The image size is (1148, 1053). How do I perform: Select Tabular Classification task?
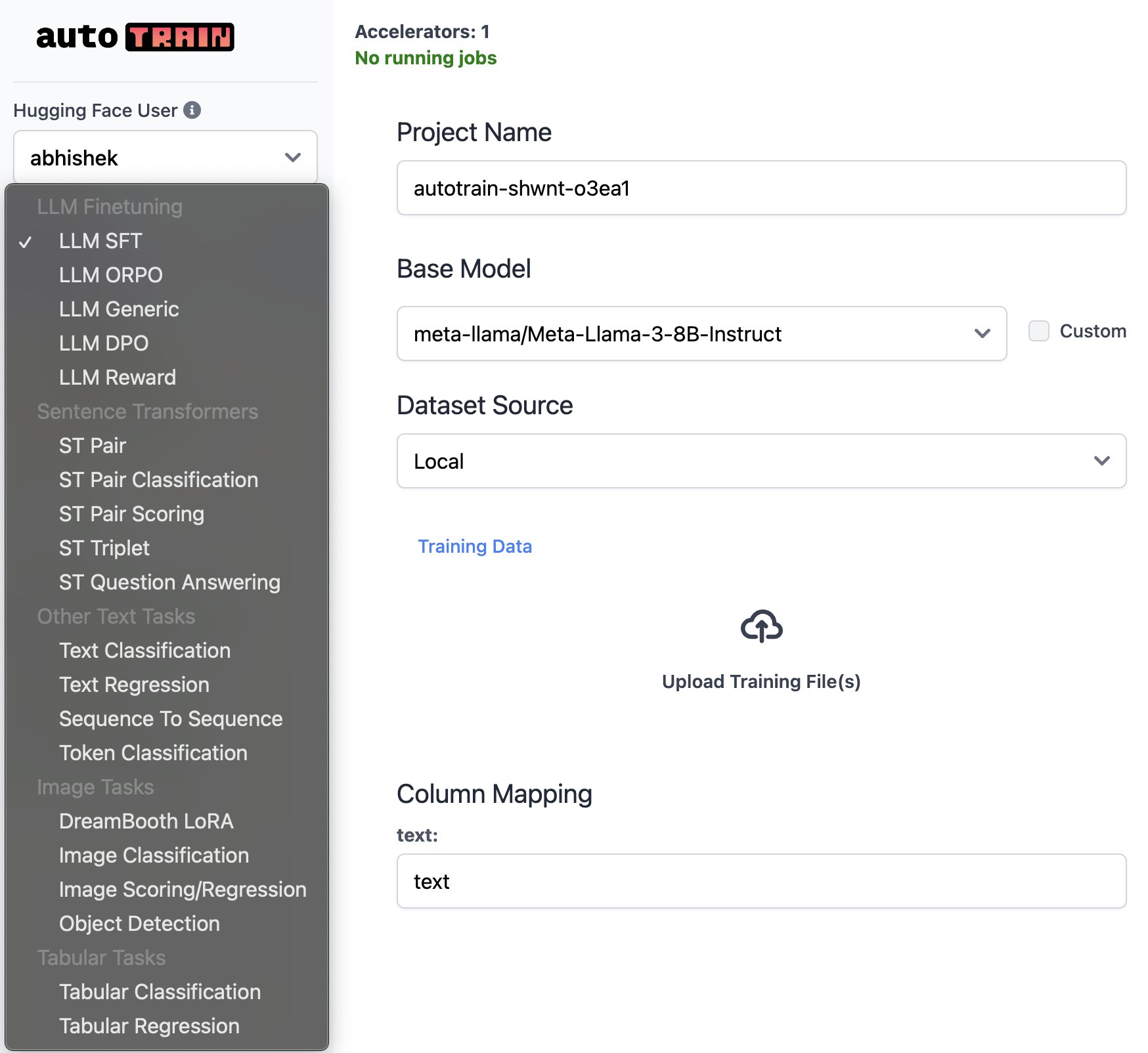(x=167, y=992)
